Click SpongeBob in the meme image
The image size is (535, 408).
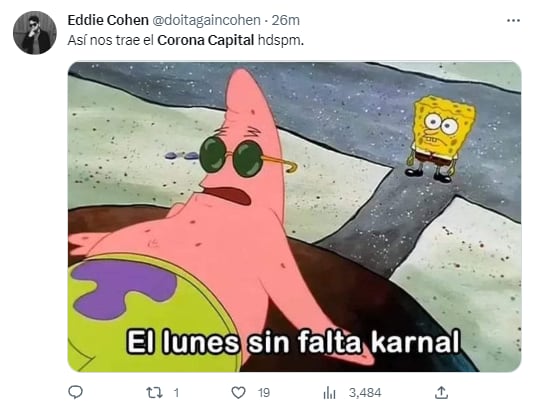441,139
